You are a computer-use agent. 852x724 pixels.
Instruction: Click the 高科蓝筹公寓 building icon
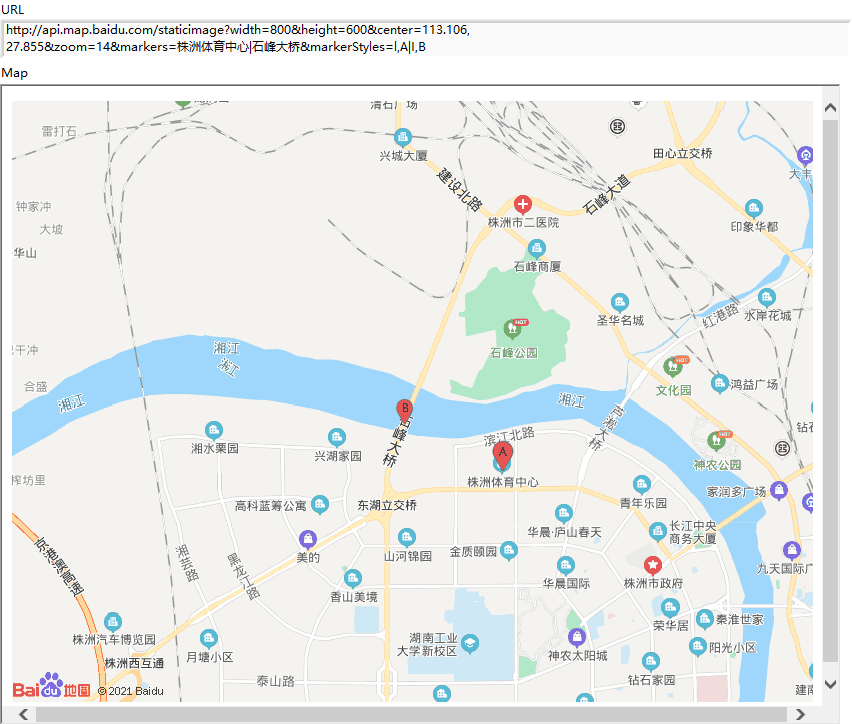coord(320,504)
